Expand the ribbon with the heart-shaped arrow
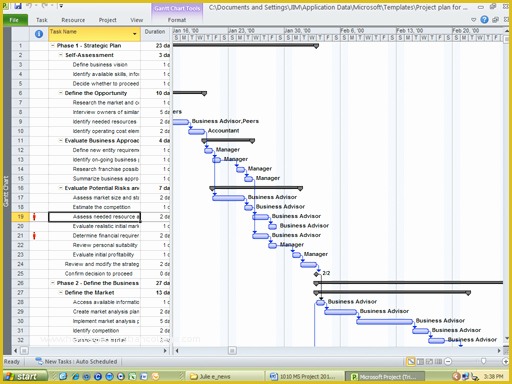The image size is (512, 384). coord(473,20)
